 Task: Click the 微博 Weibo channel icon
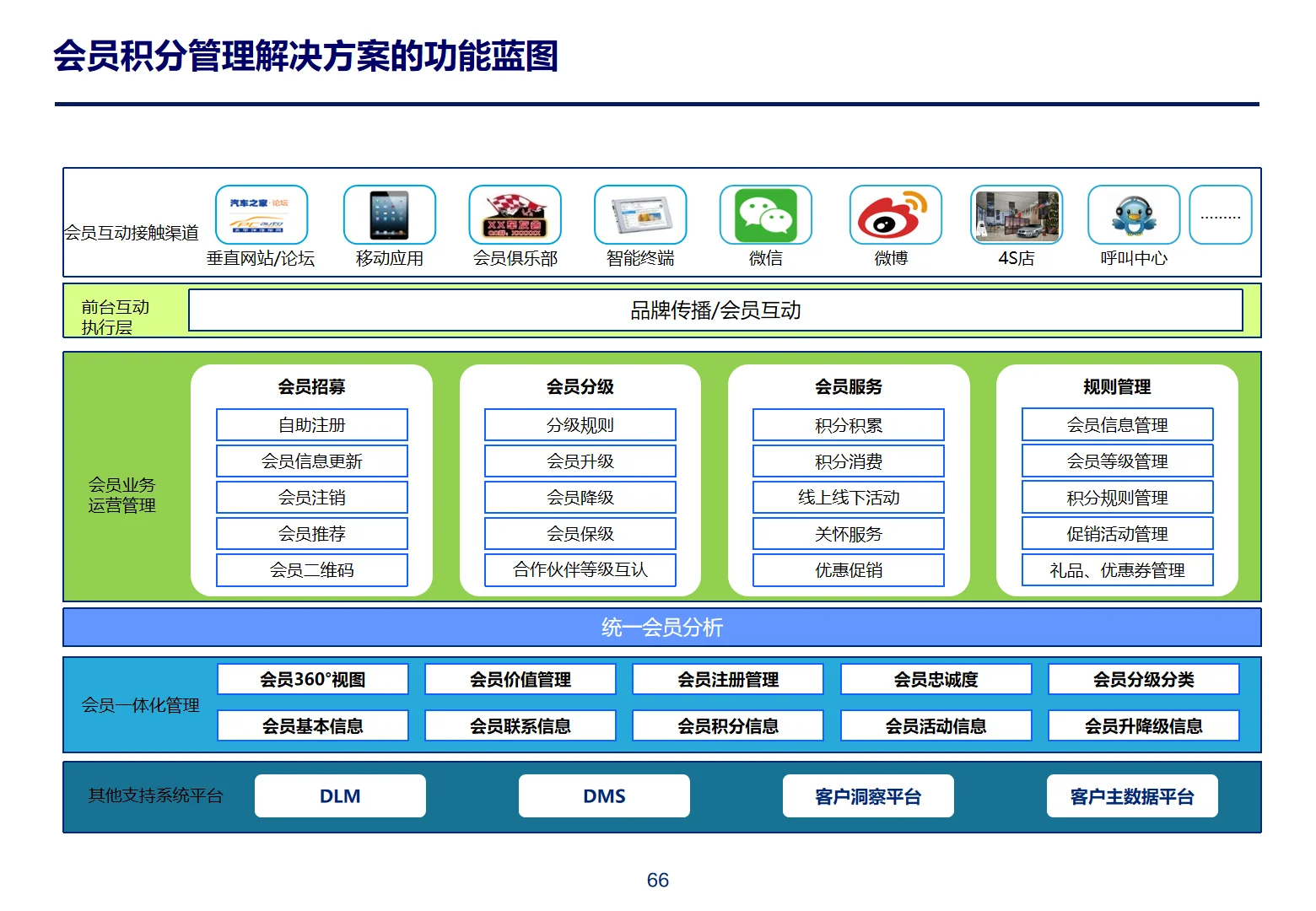894,214
